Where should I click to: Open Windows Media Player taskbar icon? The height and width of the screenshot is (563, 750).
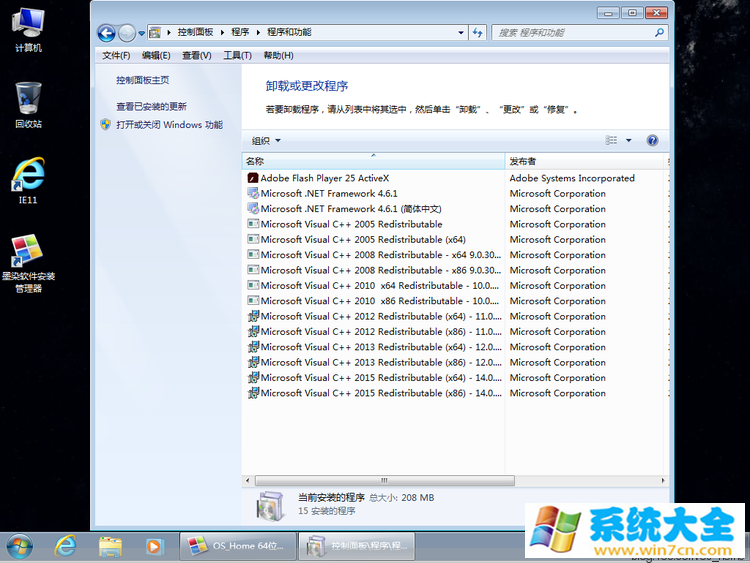(x=154, y=546)
